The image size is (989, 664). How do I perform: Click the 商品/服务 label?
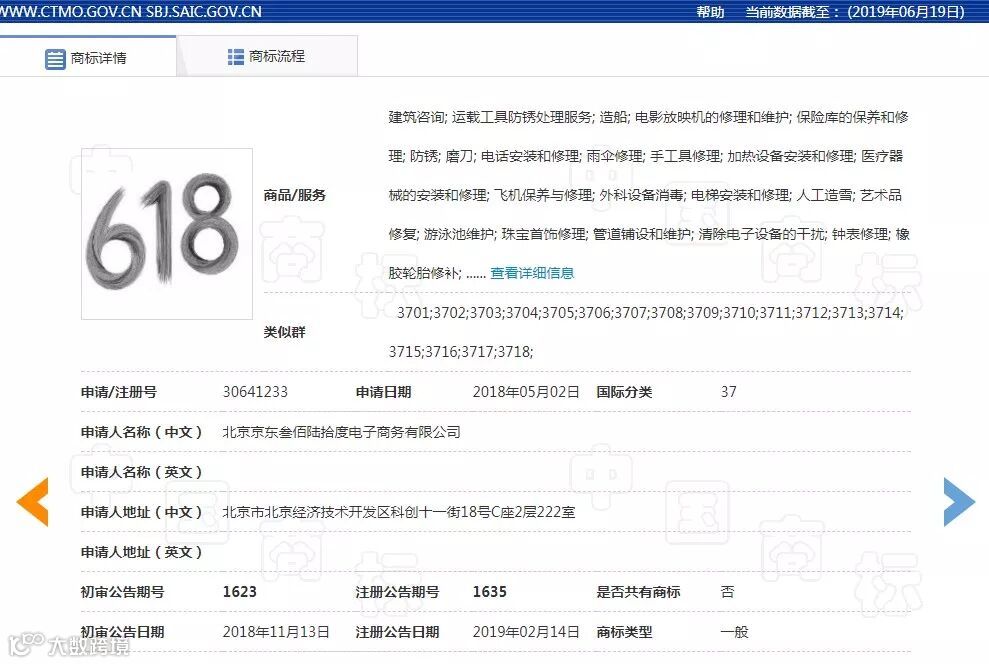(x=295, y=195)
